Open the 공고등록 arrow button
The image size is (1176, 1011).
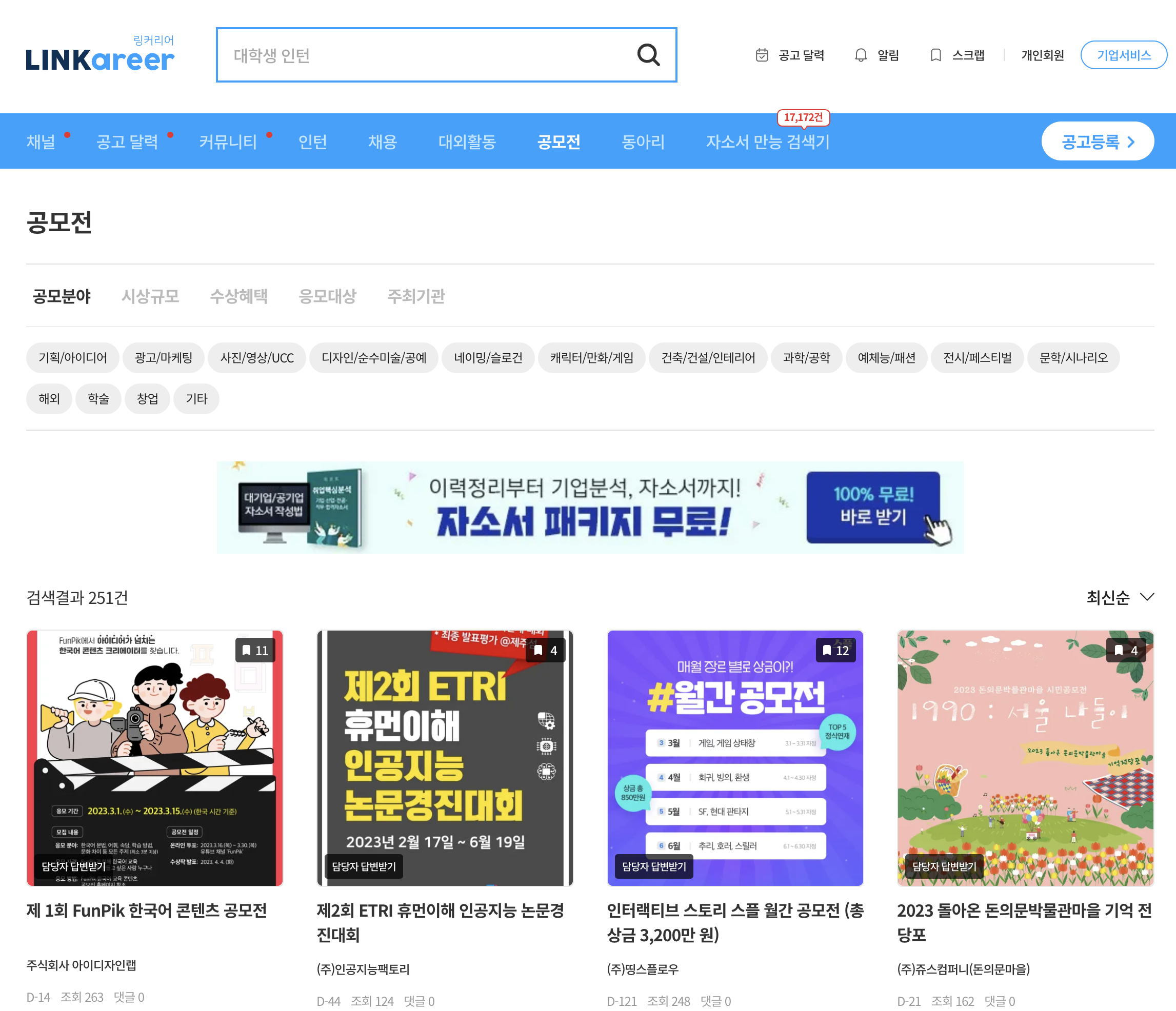pos(1097,141)
